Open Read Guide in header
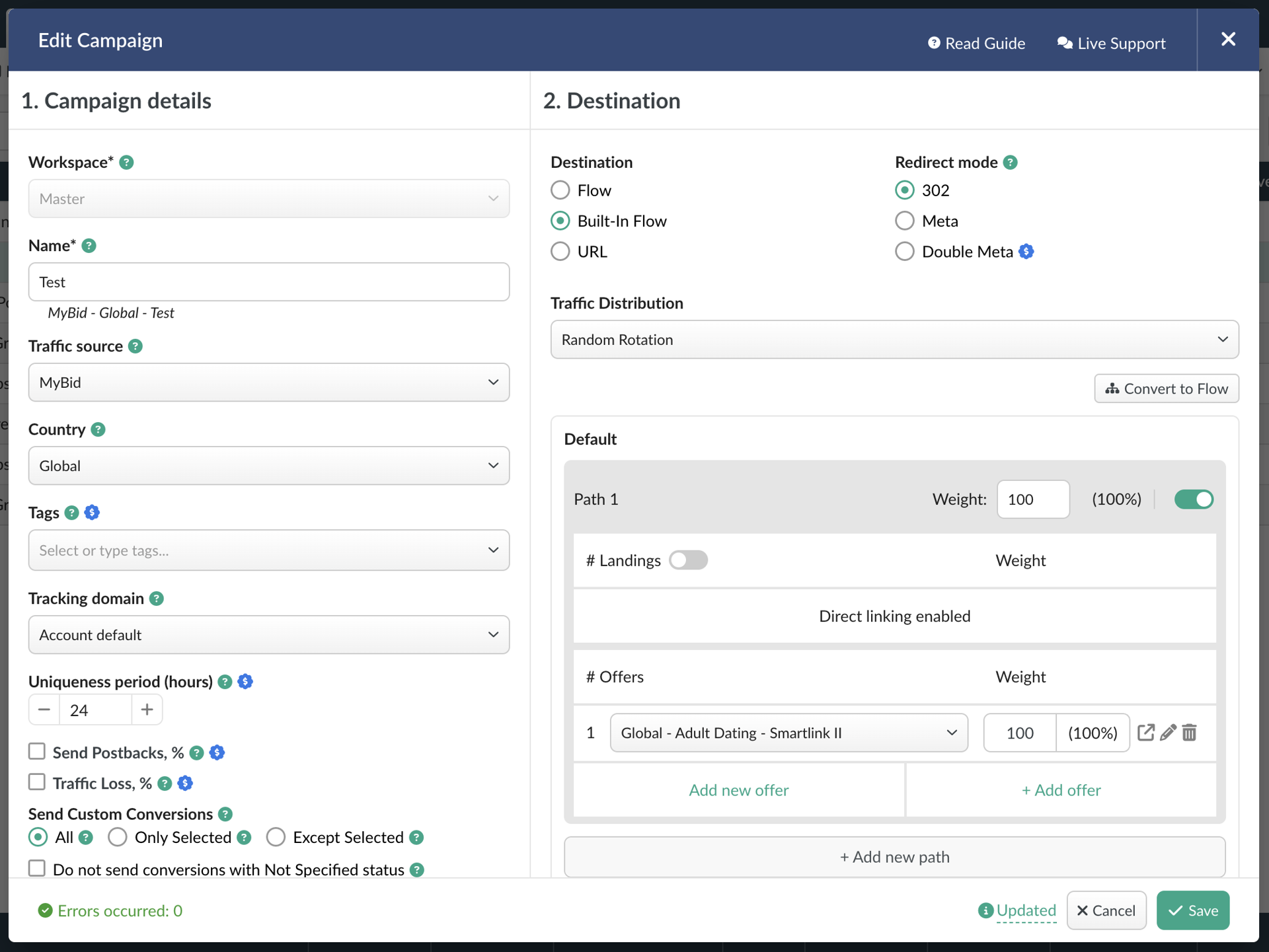Image resolution: width=1269 pixels, height=952 pixels. [976, 44]
